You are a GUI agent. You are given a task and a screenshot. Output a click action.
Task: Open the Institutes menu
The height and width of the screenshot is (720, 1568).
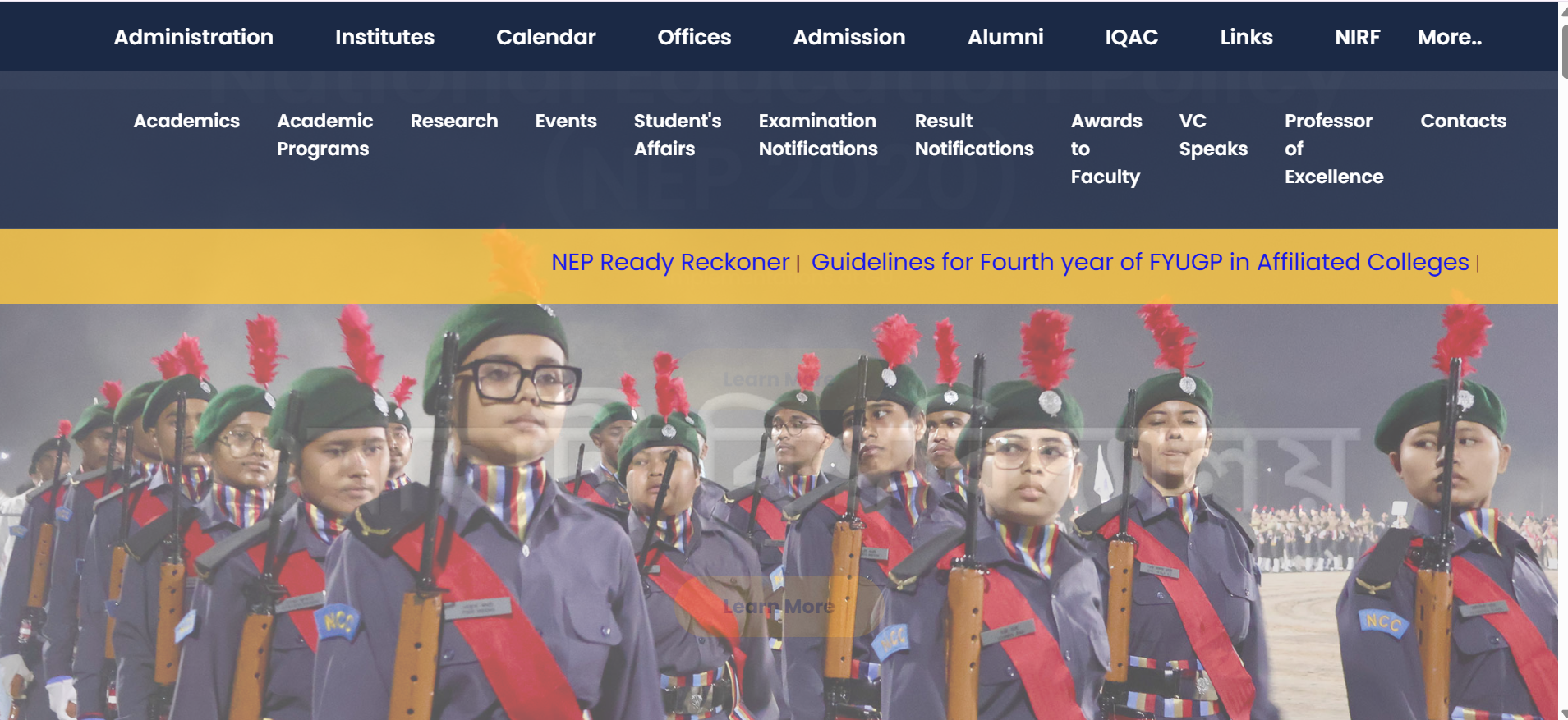[x=384, y=37]
